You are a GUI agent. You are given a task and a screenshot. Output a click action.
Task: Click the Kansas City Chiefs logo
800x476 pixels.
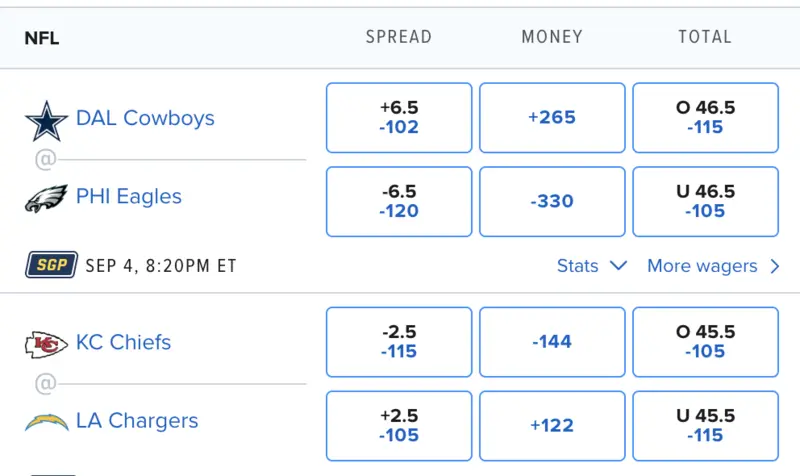[x=46, y=345]
